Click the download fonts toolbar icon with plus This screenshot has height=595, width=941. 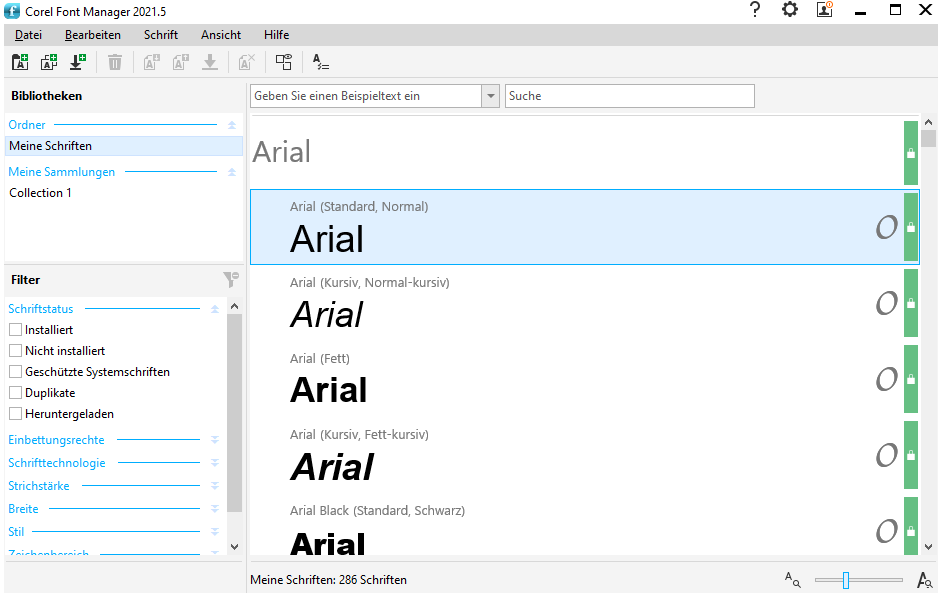(77, 62)
